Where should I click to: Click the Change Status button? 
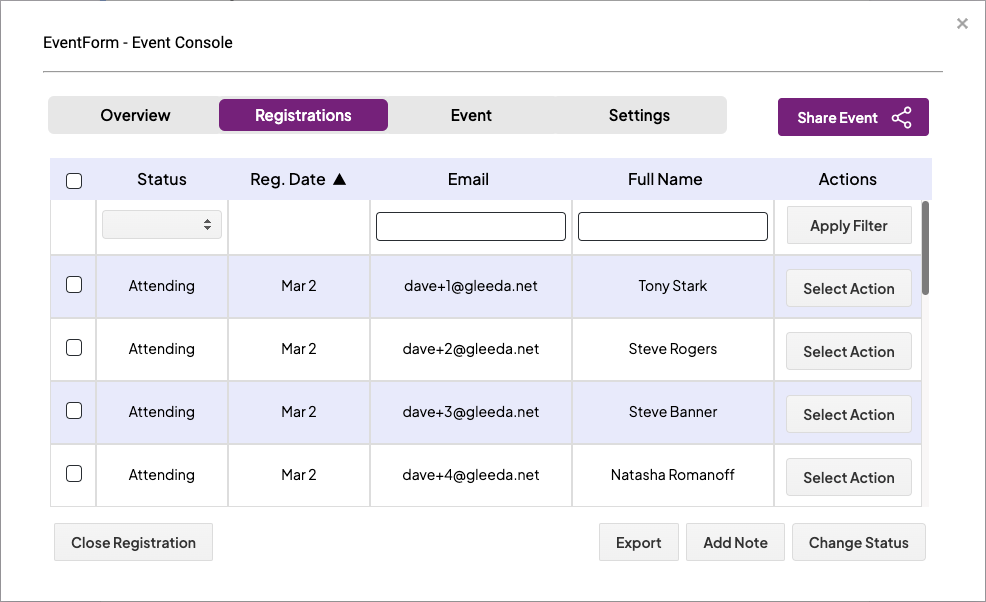pyautogui.click(x=858, y=542)
